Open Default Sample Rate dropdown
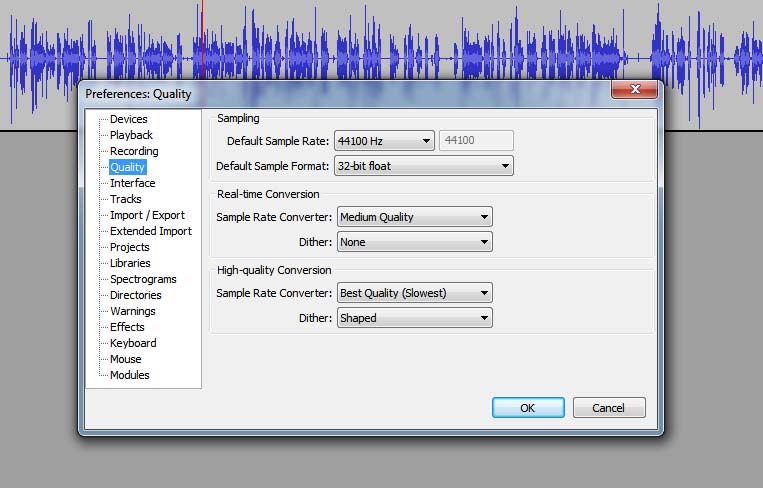The image size is (763, 488). point(384,141)
